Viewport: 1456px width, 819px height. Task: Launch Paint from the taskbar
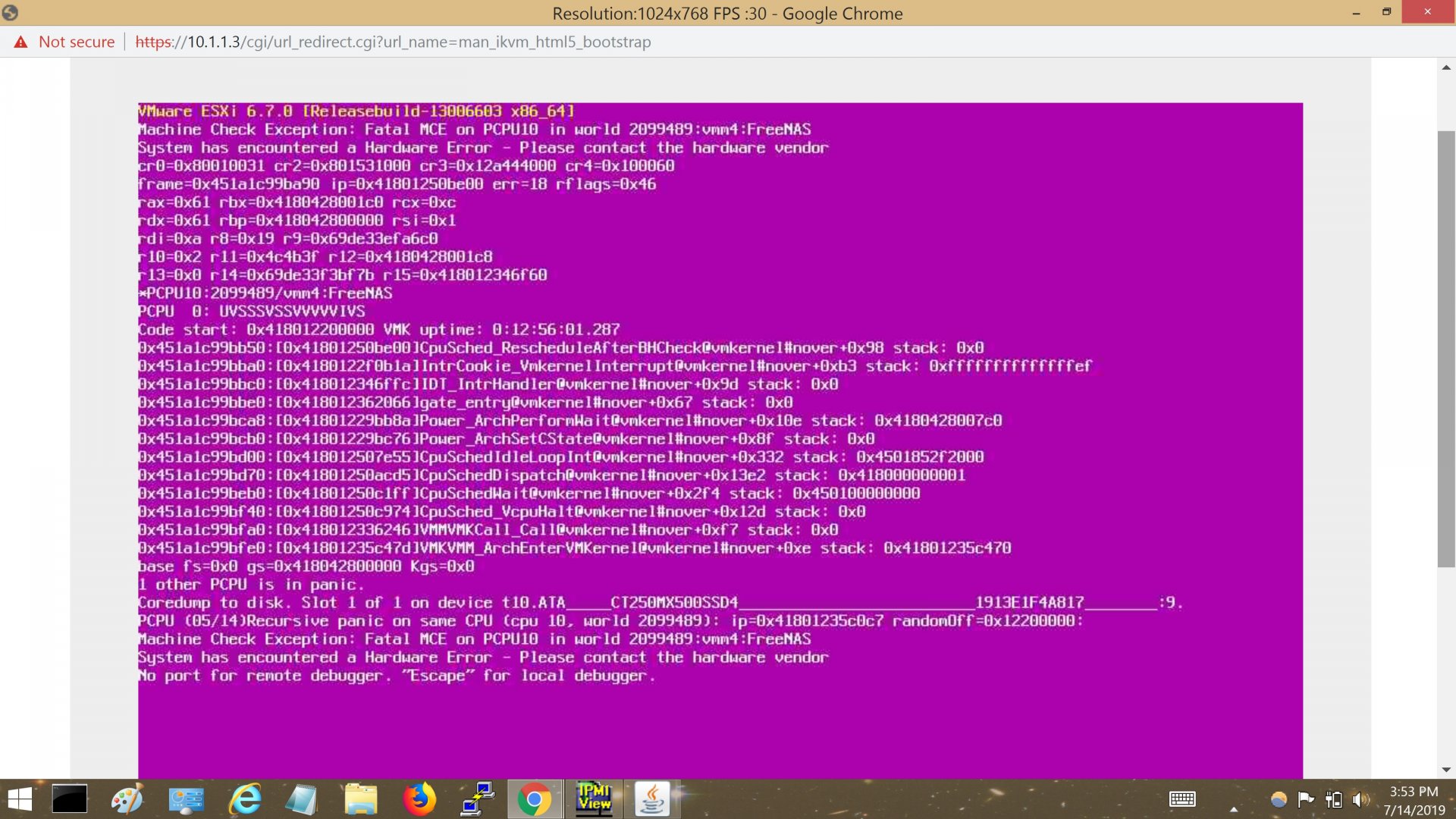pos(127,799)
